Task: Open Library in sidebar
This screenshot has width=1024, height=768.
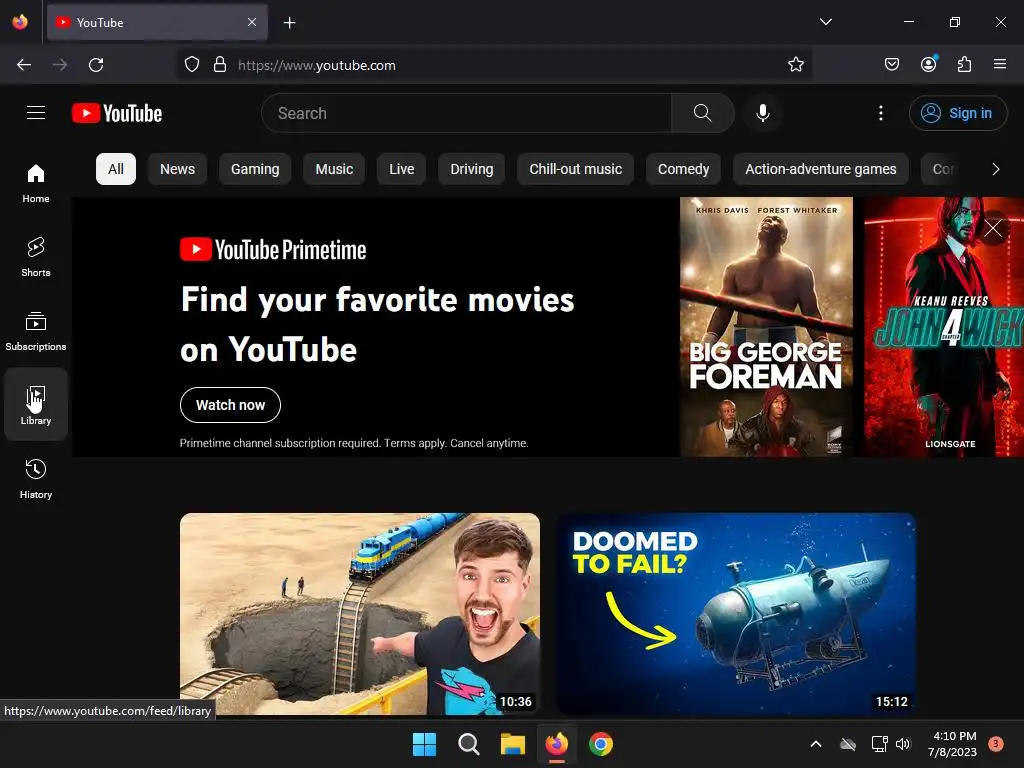Action: (36, 405)
